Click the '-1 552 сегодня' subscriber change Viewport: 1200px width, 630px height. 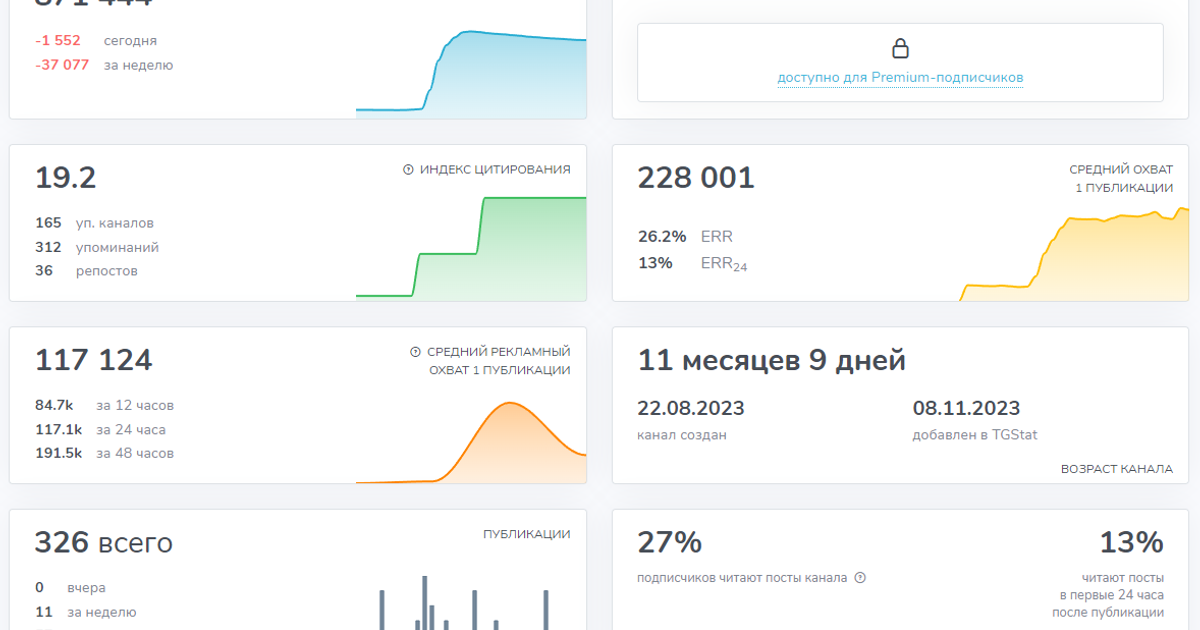96,41
